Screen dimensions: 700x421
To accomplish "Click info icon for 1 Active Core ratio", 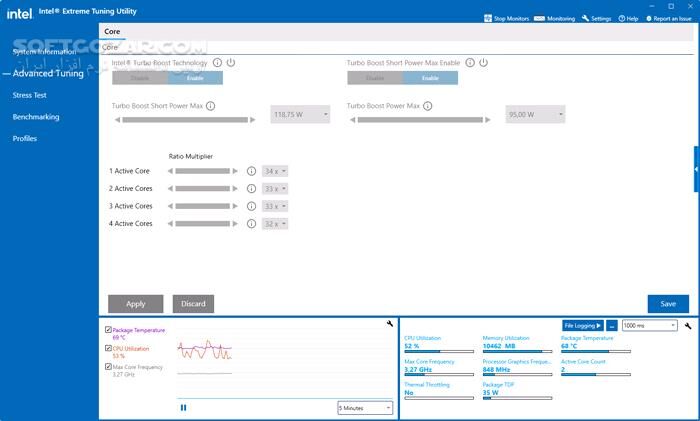I will 251,171.
